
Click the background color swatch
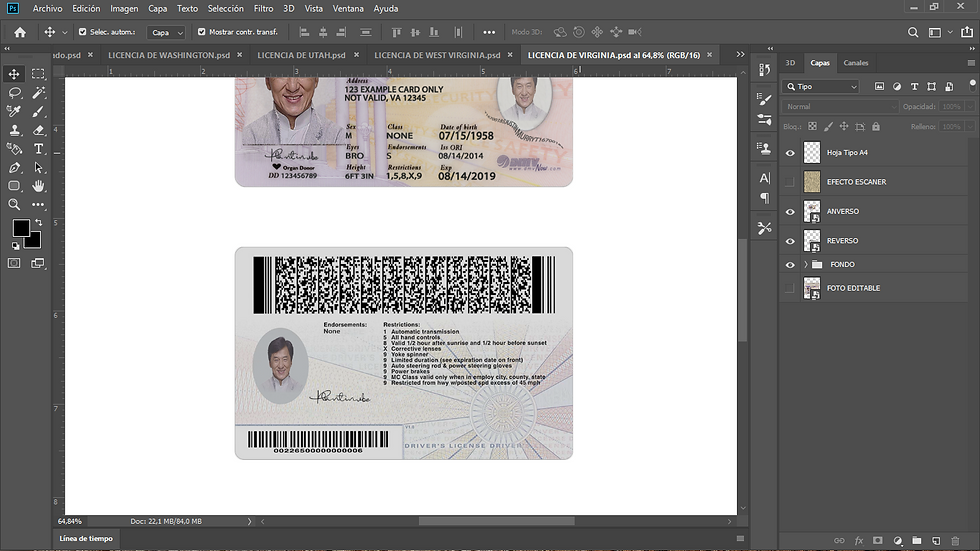click(36, 242)
